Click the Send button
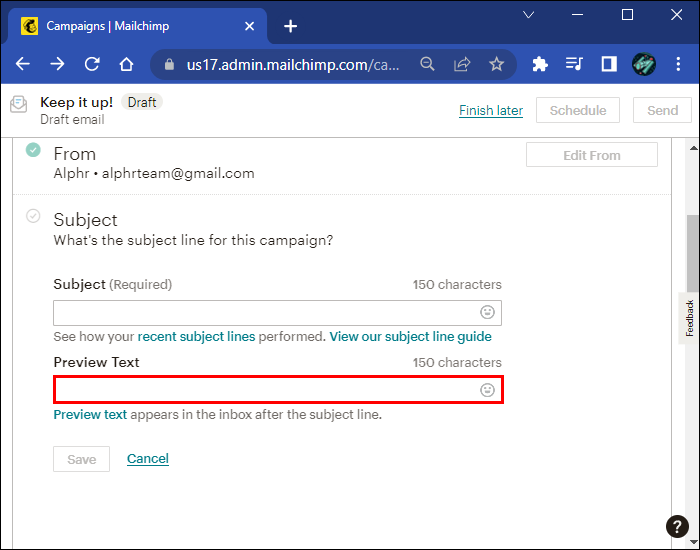700x550 pixels. pyautogui.click(x=662, y=110)
